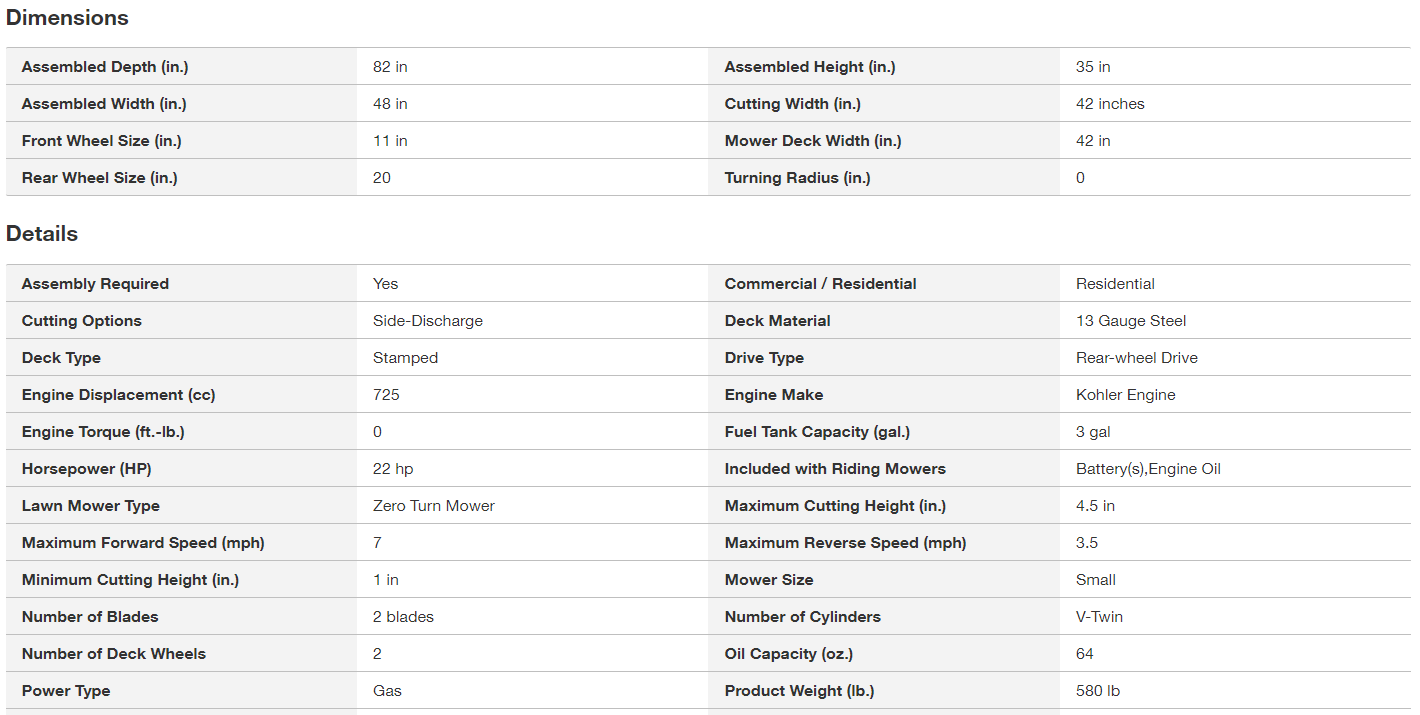
Task: Click the 82 in depth value
Action: tap(390, 67)
